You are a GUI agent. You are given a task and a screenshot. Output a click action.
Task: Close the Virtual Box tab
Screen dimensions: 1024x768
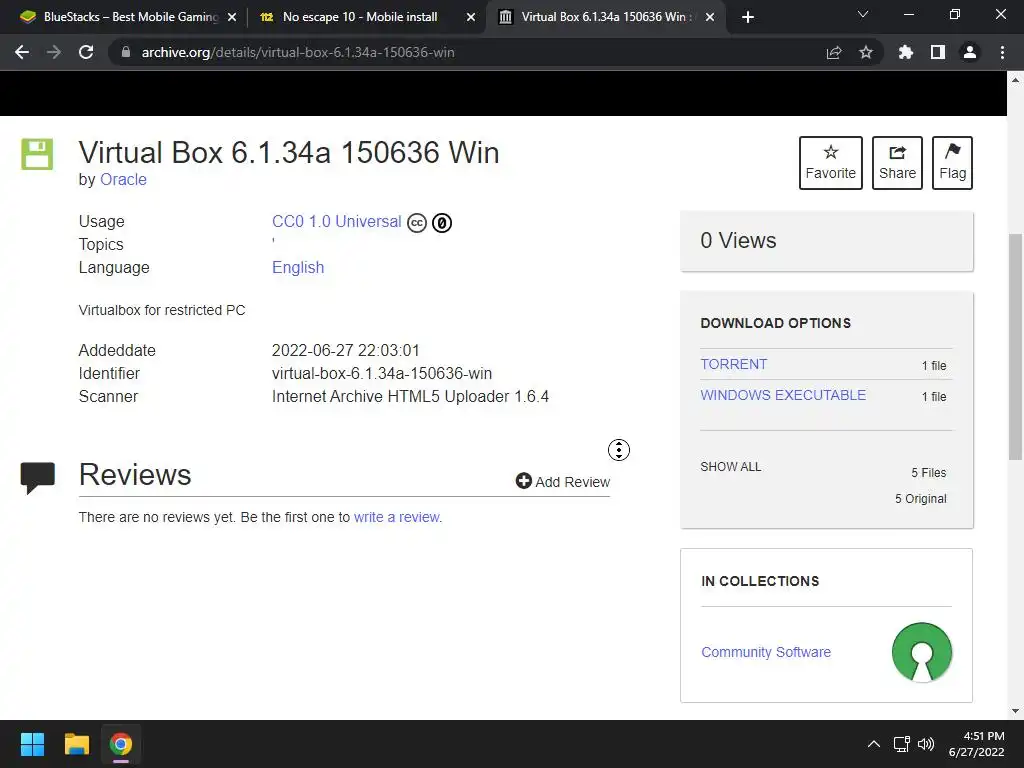point(710,17)
